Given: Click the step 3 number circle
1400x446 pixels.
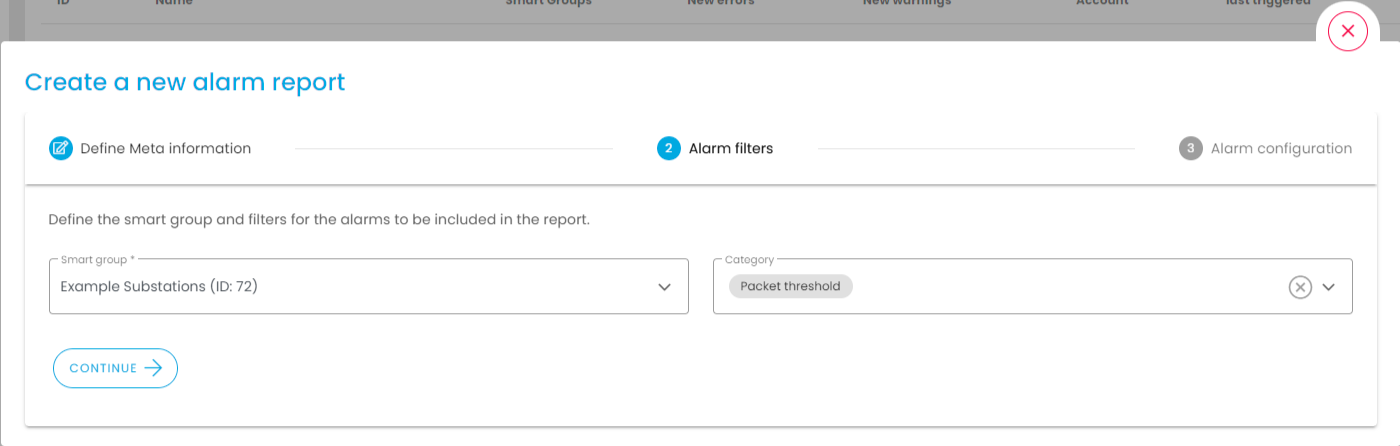Looking at the screenshot, I should coord(1190,148).
